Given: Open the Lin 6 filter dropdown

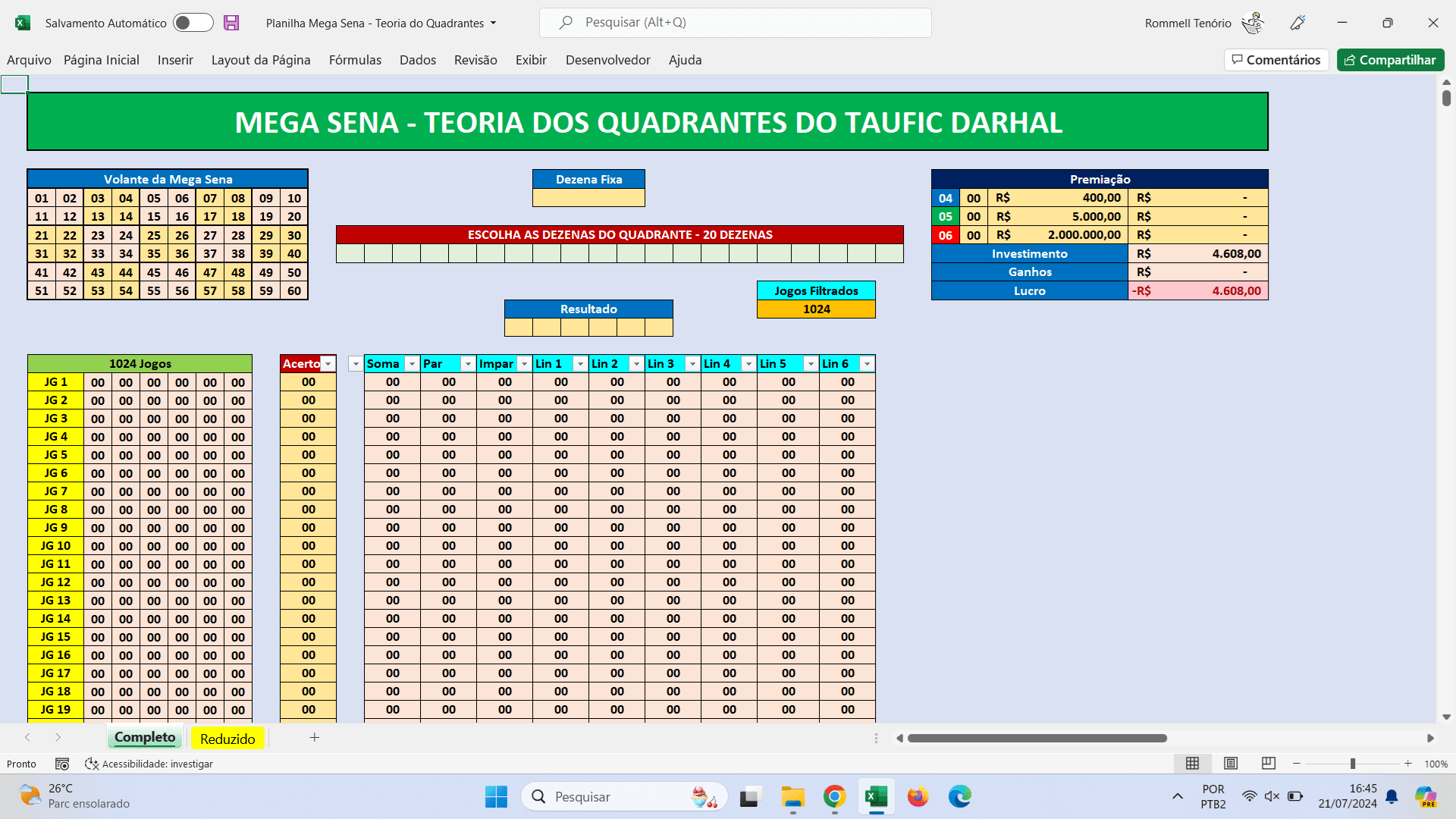Looking at the screenshot, I should 867,364.
